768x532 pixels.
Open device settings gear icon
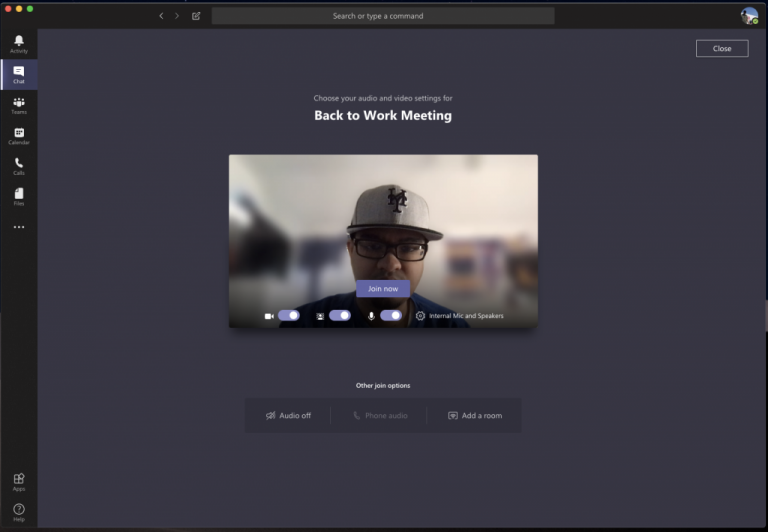point(420,316)
